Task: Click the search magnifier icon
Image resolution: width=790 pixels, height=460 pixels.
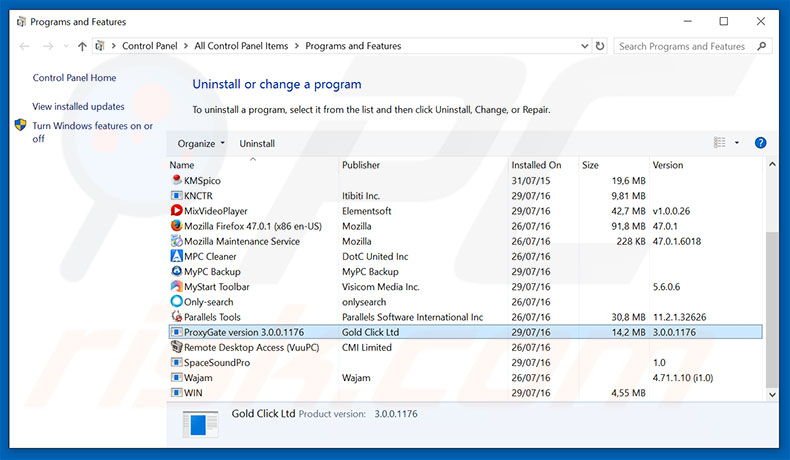Action: 761,46
